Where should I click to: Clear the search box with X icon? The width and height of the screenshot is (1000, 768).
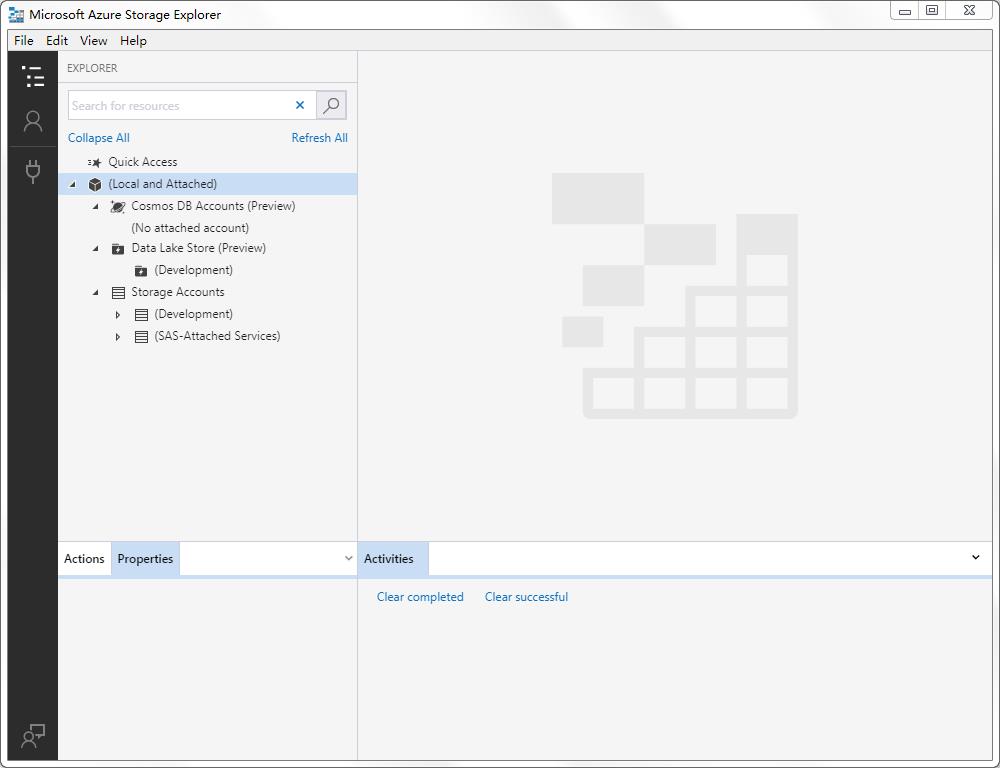pos(299,105)
